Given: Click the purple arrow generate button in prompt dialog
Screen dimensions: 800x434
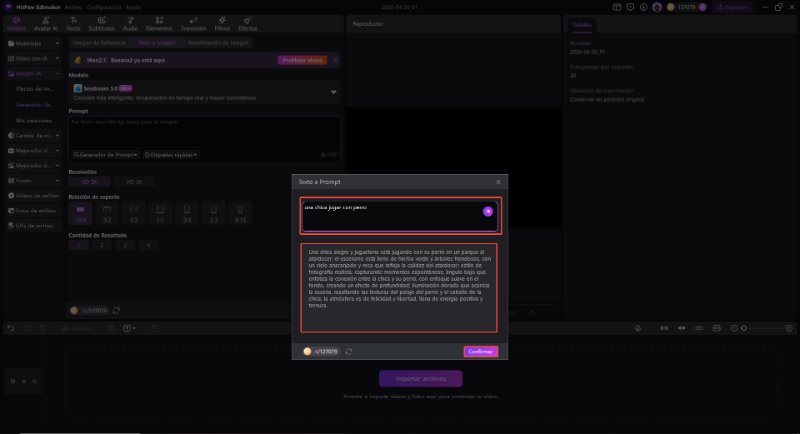Looking at the screenshot, I should tap(488, 212).
